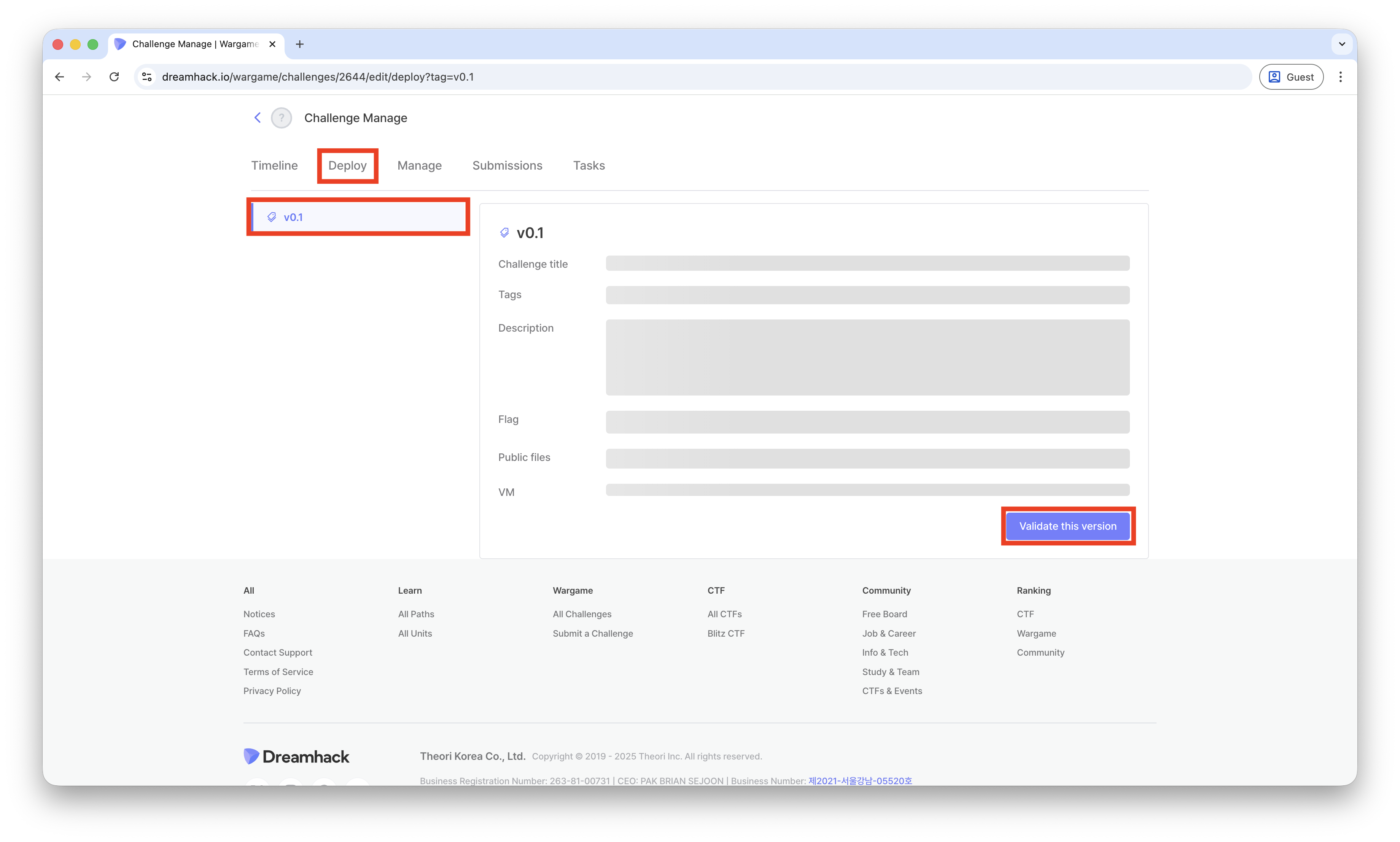Click the Contact Support footer link
This screenshot has width=1400, height=842.
277,653
